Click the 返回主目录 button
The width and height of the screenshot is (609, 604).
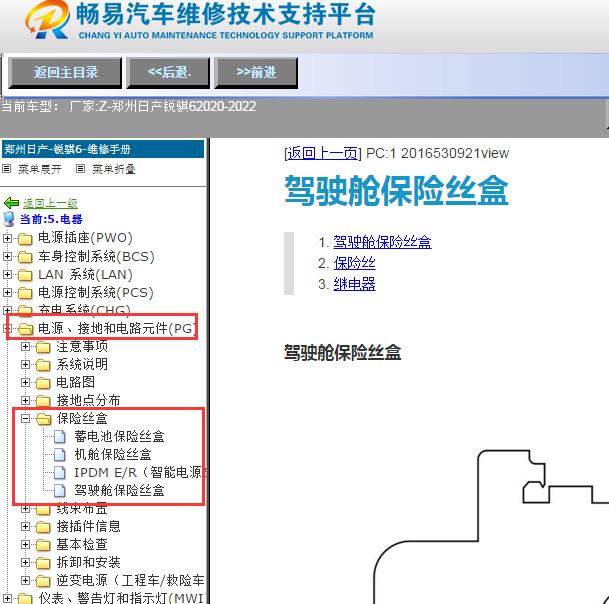pos(65,73)
